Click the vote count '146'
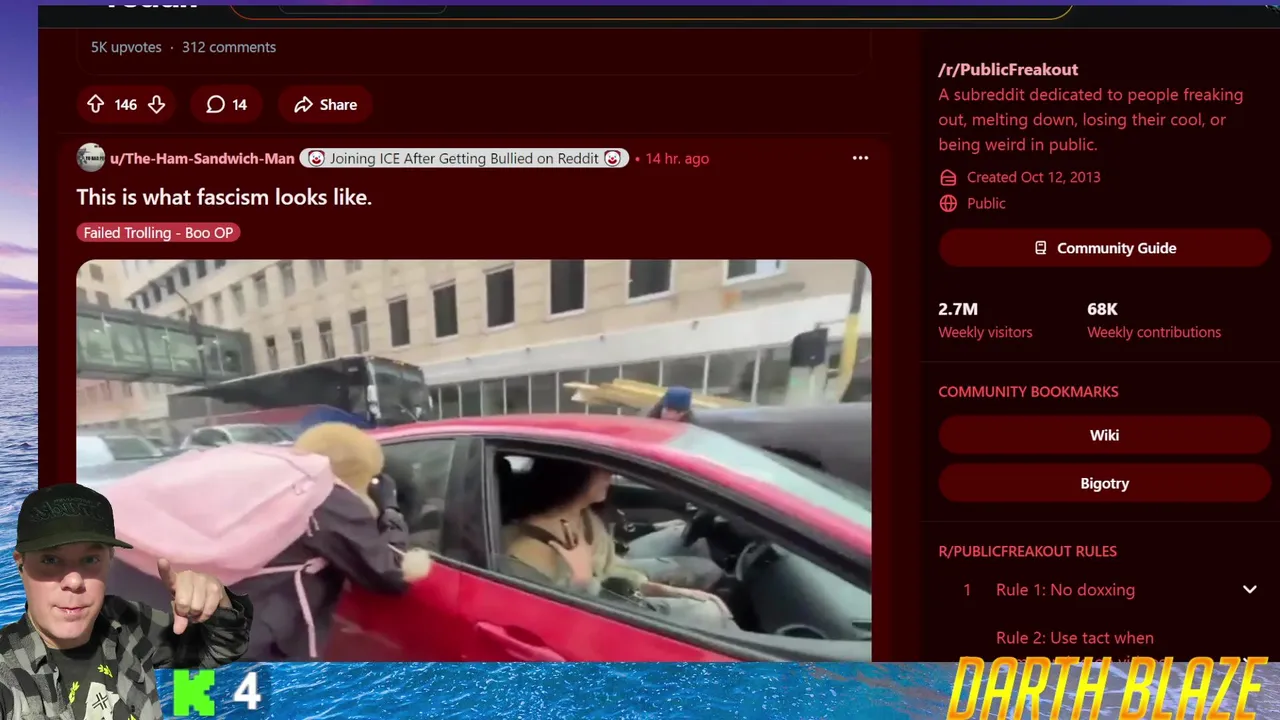 pyautogui.click(x=125, y=104)
